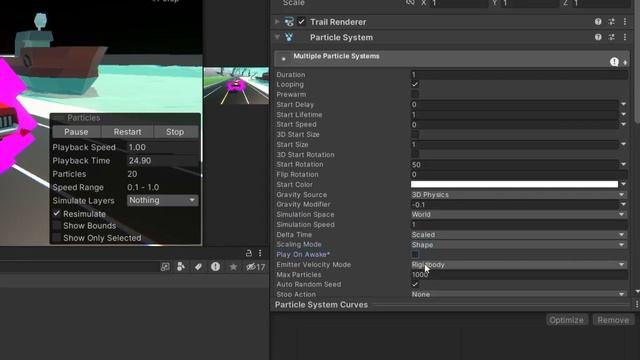
Task: Click the Remove curves button
Action: (x=613, y=320)
